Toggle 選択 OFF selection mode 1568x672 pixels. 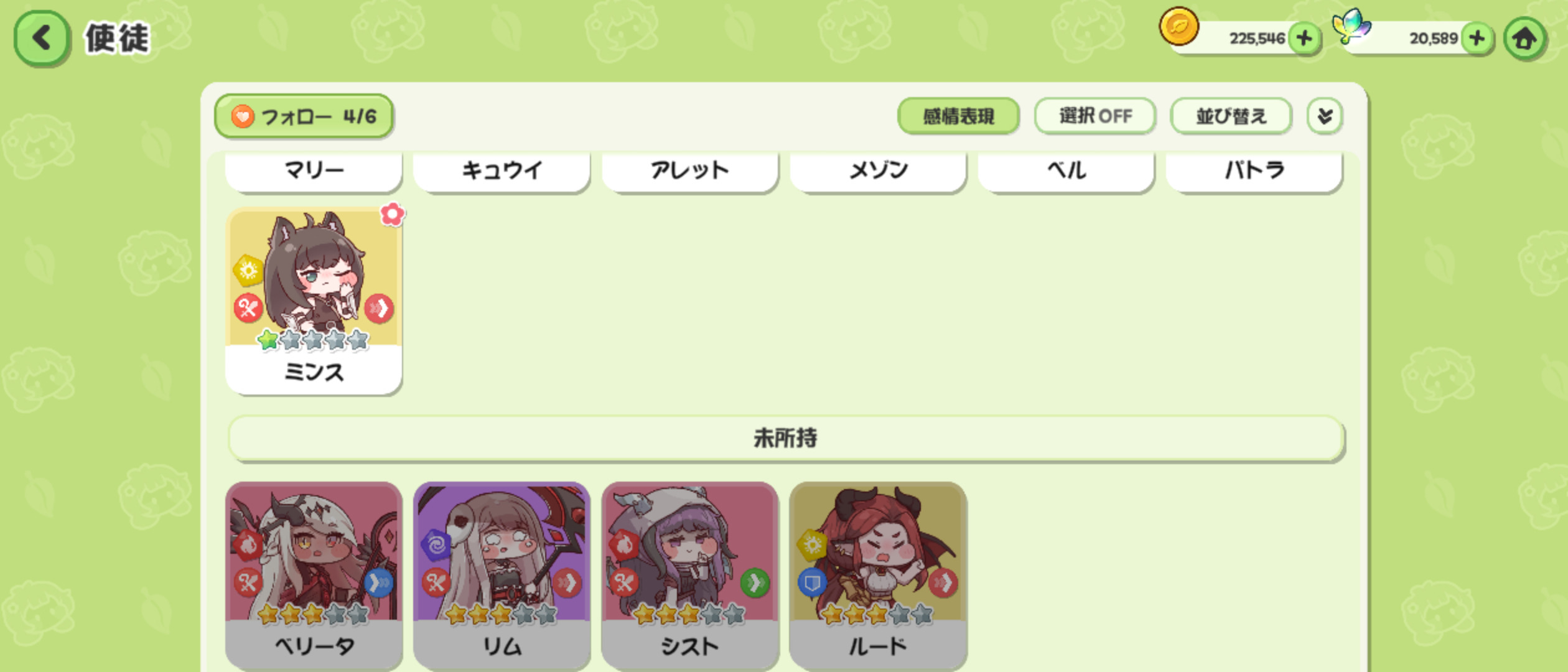[x=1094, y=116]
